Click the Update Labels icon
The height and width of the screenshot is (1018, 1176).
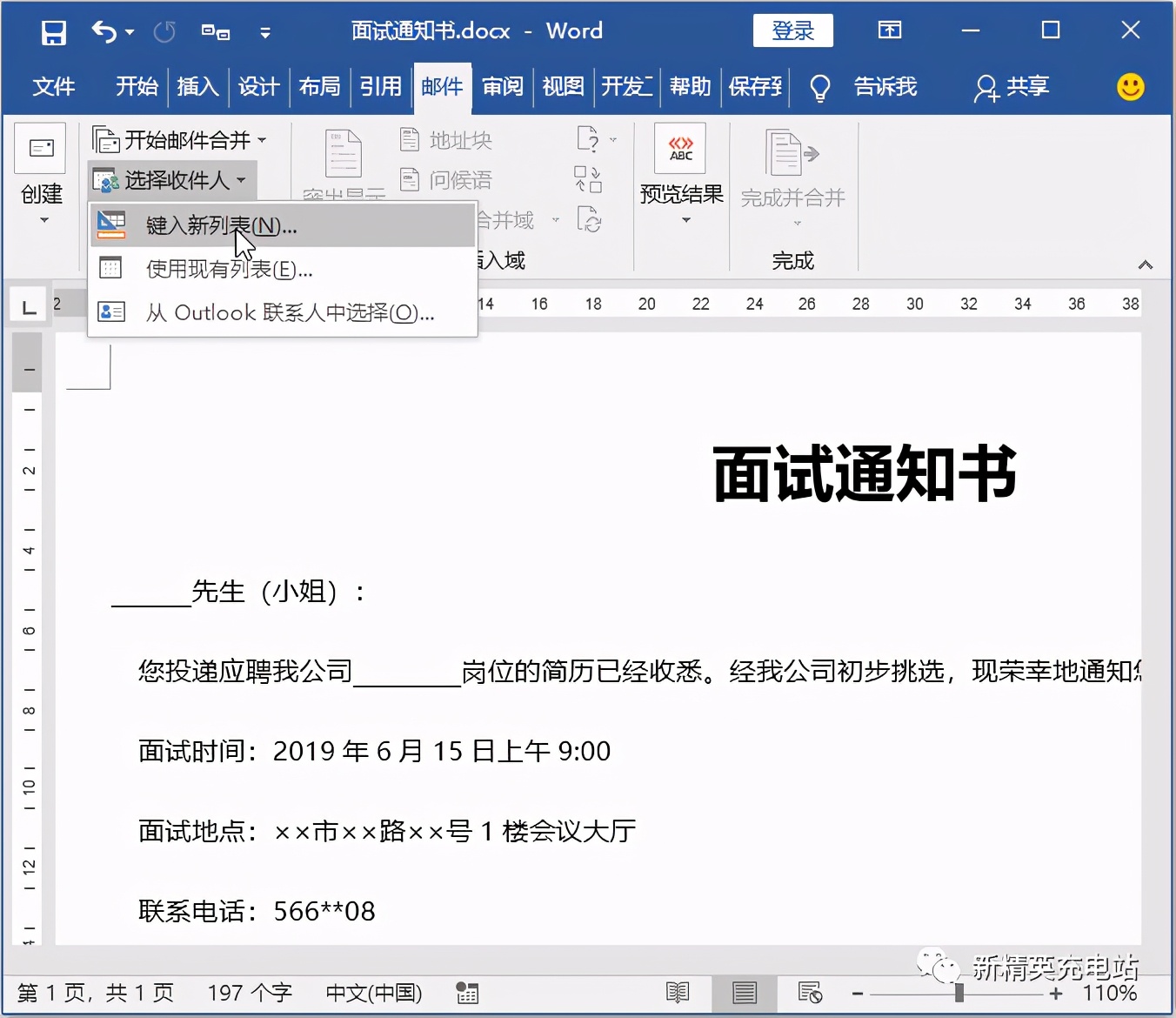coord(589,219)
